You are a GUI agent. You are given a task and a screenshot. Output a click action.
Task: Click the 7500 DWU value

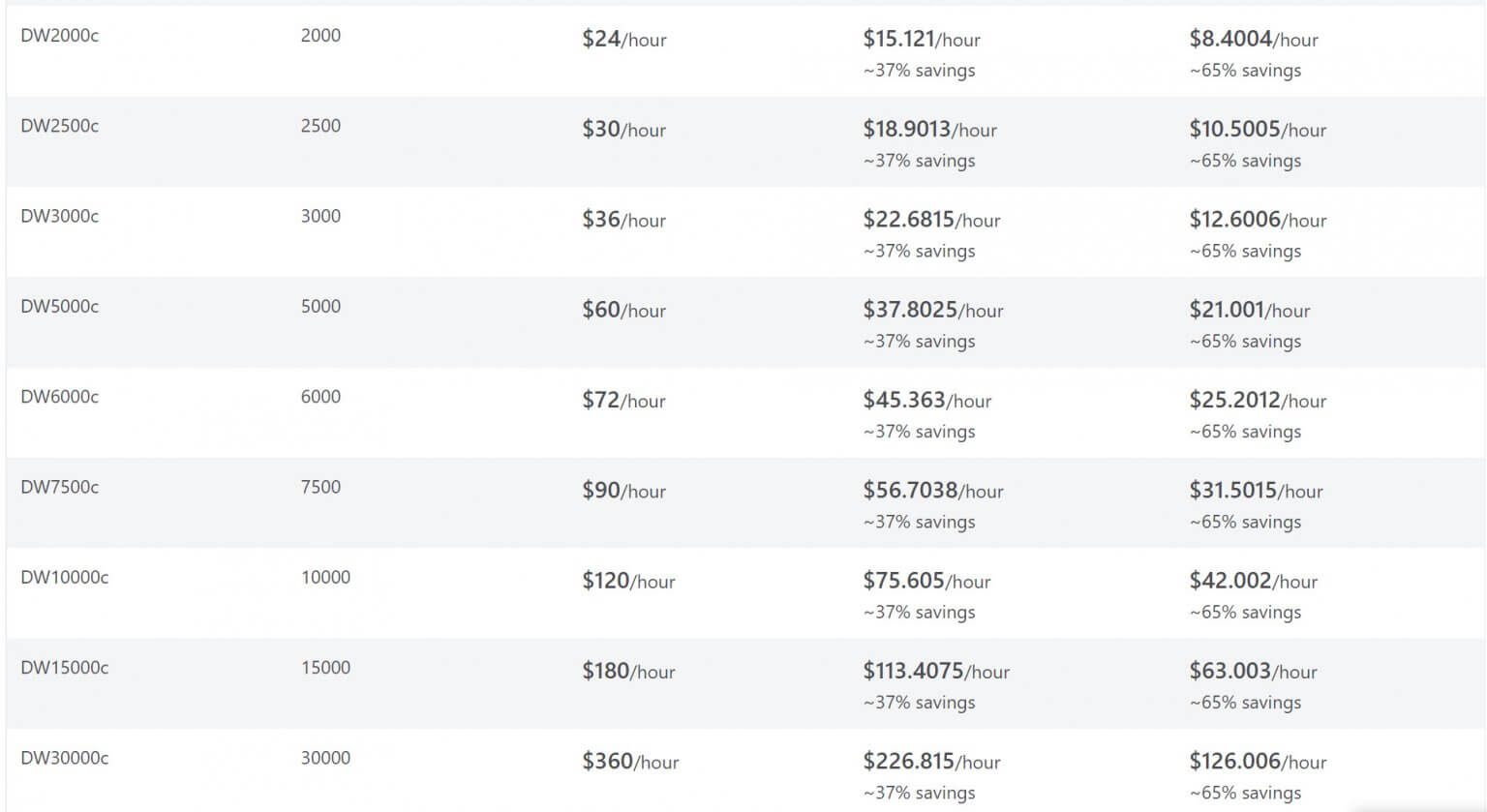tap(320, 487)
